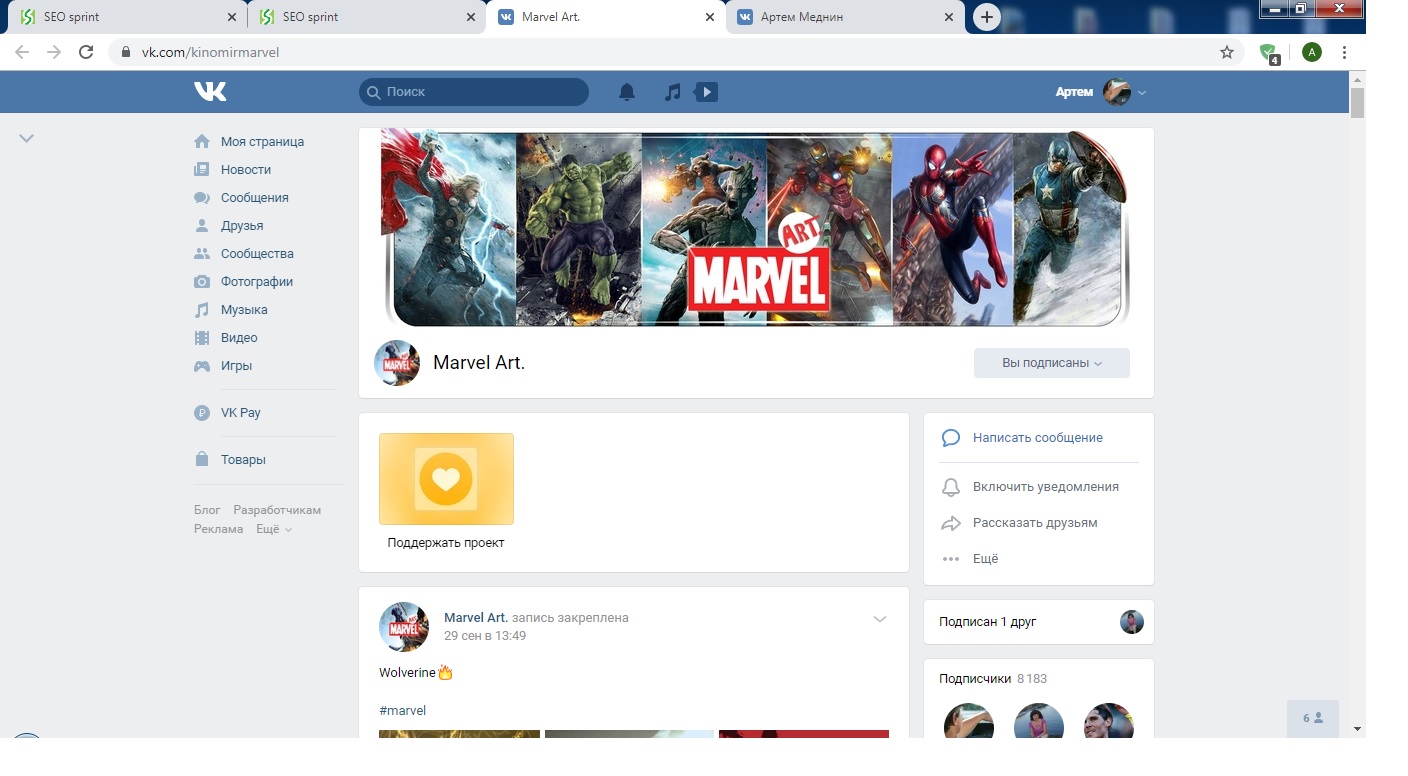Open Фотографии in left sidebar
Screen dimensions: 1408x776
tap(257, 282)
